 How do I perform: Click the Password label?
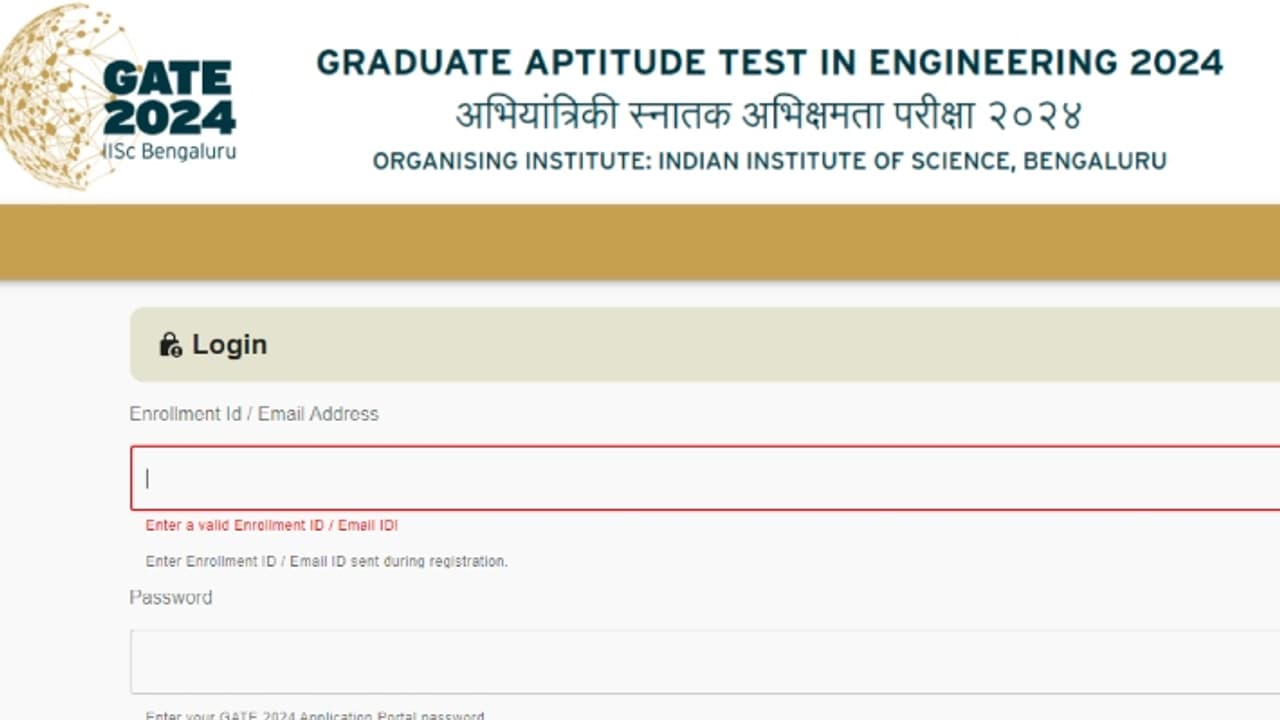171,597
